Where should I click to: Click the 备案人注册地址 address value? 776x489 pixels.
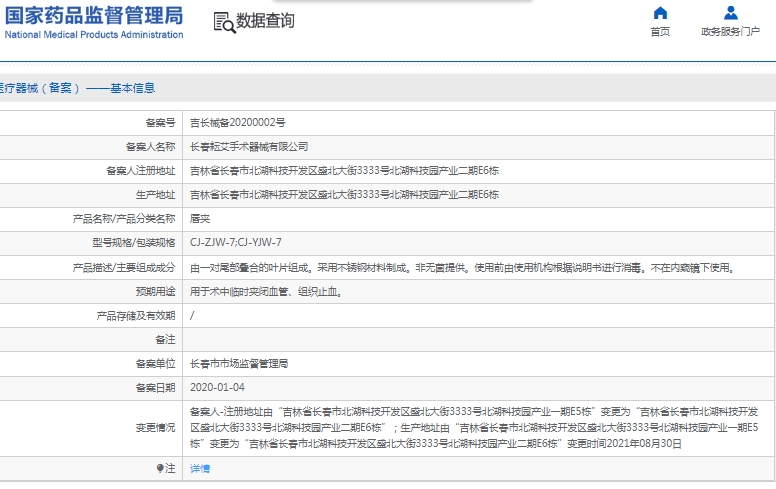pyautogui.click(x=344, y=170)
